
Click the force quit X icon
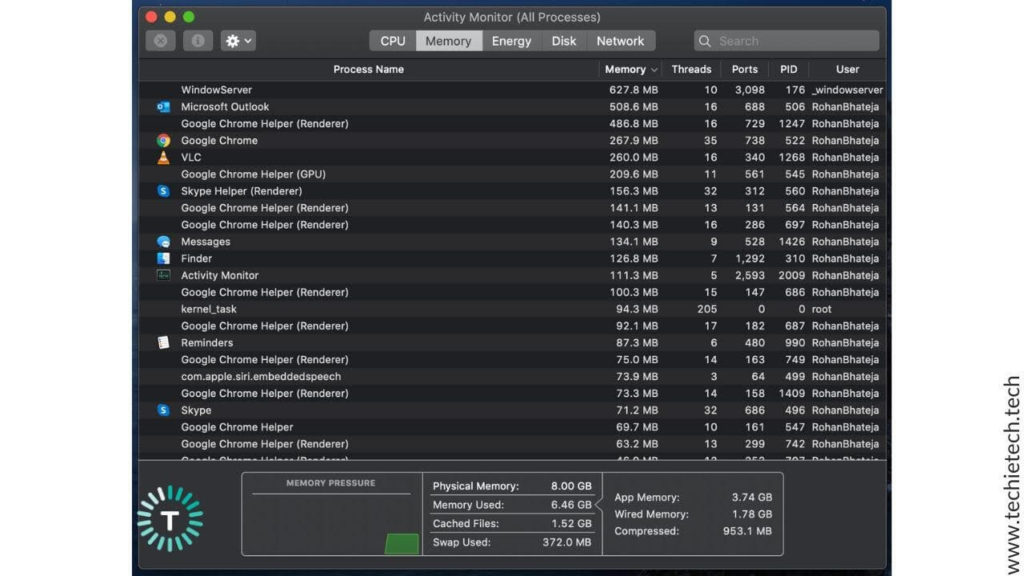162,41
